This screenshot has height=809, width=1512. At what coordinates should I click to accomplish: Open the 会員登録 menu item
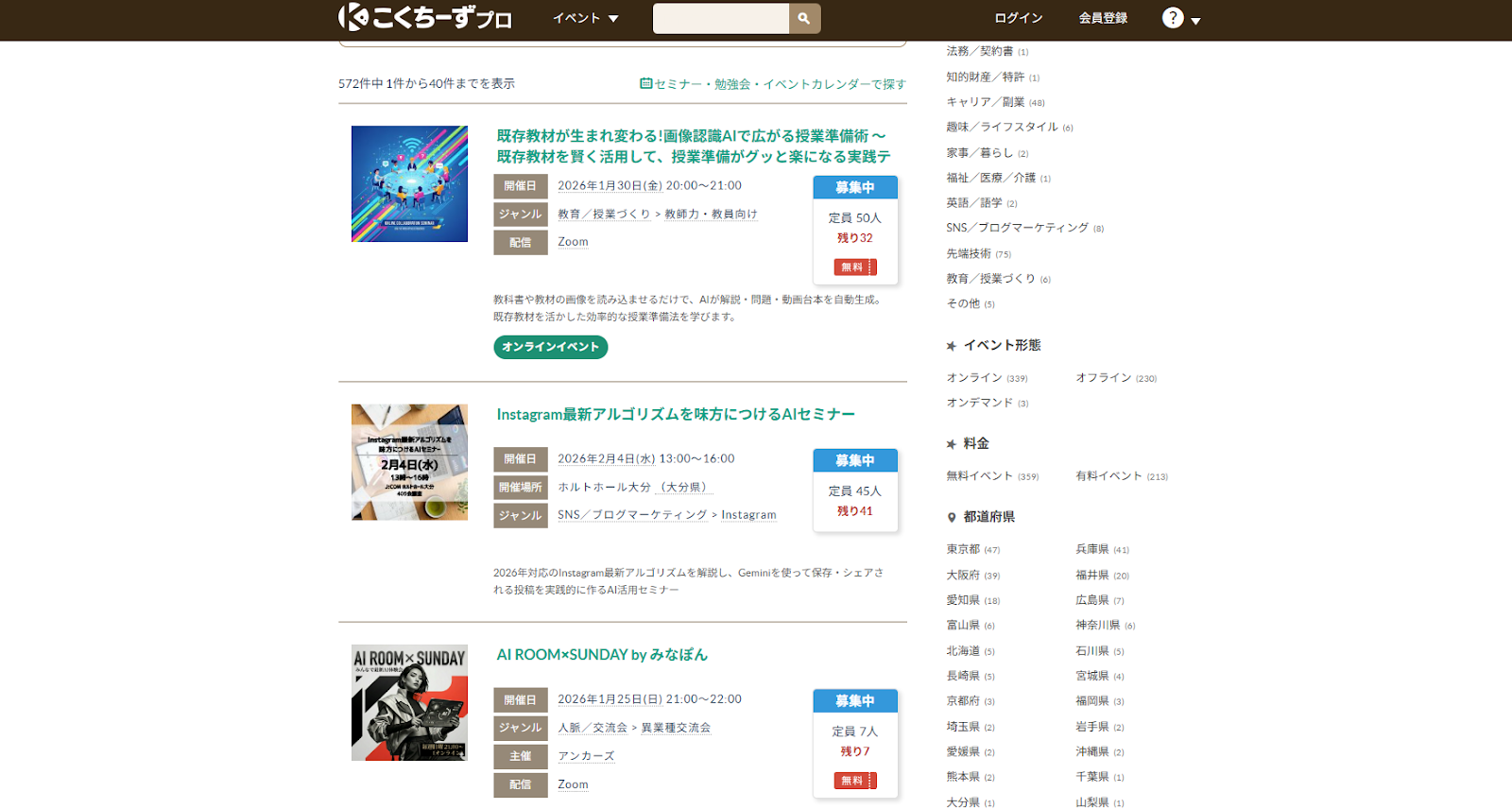coord(1103,18)
